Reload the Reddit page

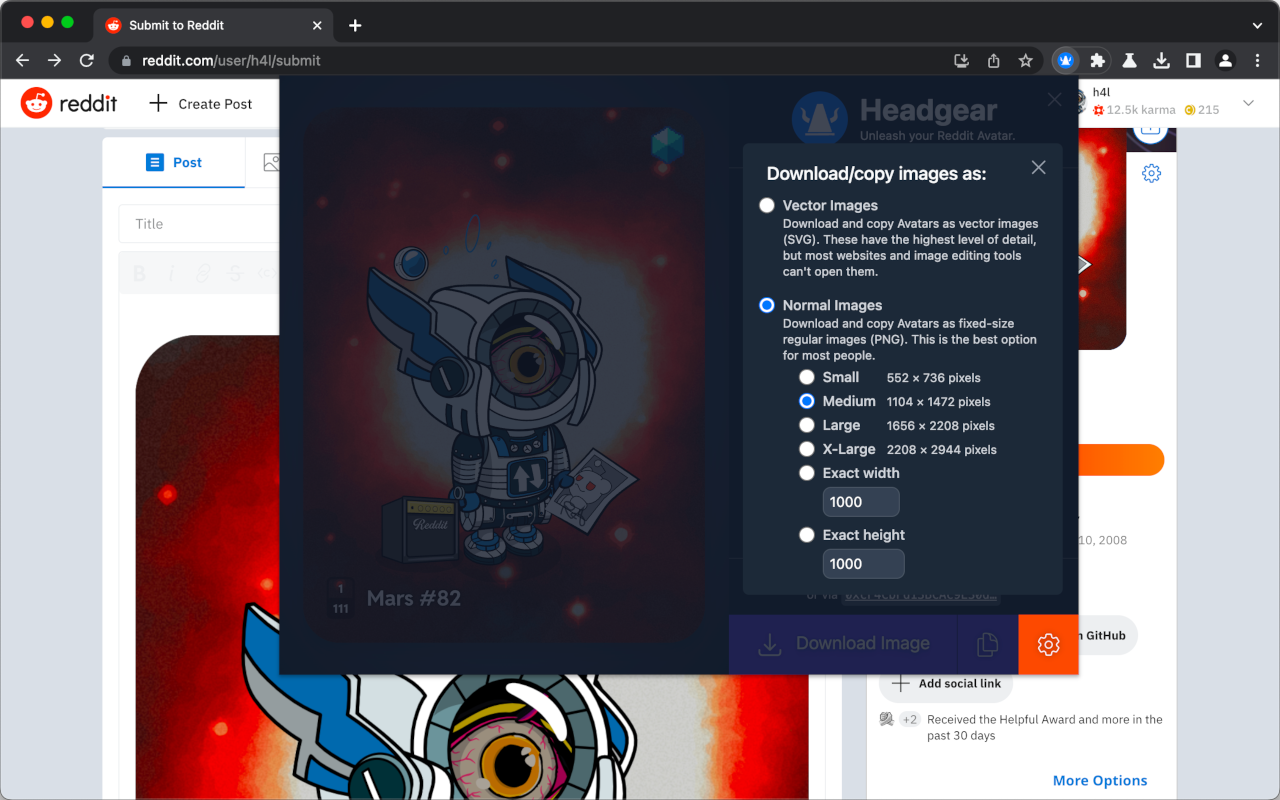(86, 60)
